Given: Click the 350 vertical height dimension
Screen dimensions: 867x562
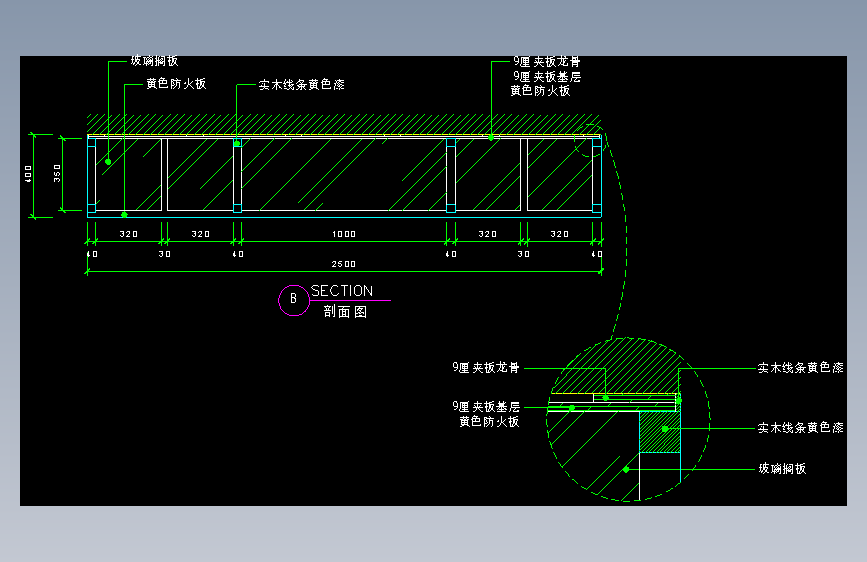Looking at the screenshot, I should (57, 174).
